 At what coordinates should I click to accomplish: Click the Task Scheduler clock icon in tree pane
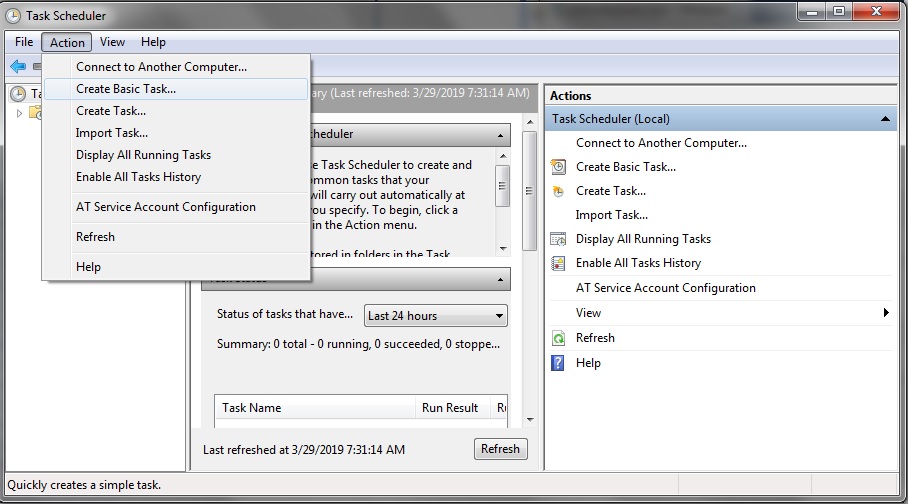pyautogui.click(x=18, y=93)
